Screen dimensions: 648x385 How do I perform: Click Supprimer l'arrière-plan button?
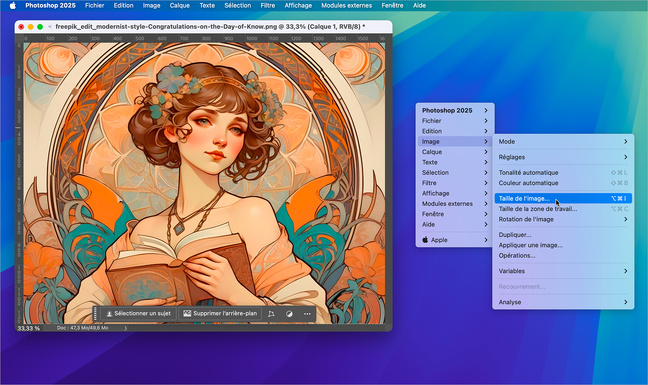[220, 314]
